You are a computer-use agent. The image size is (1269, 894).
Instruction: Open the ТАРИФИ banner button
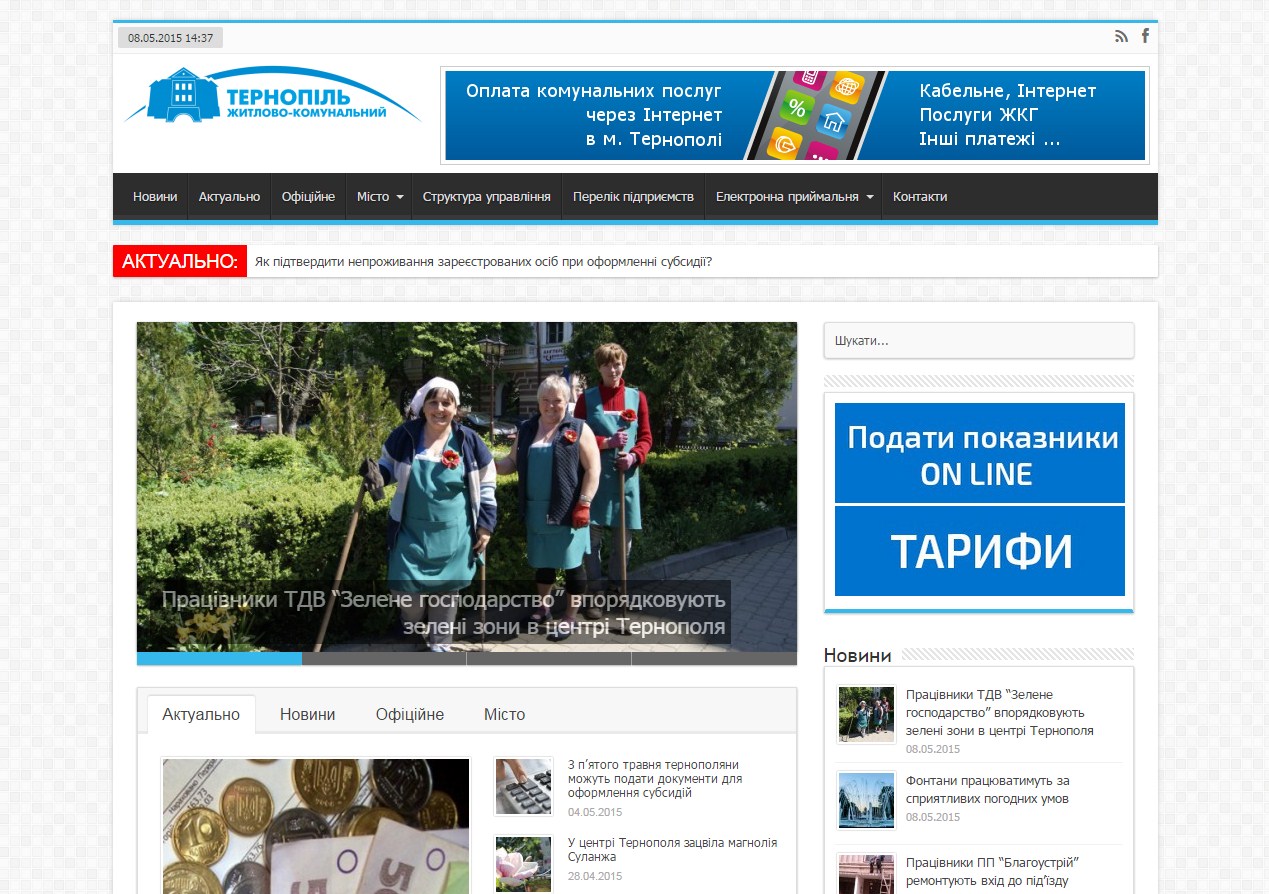click(980, 551)
